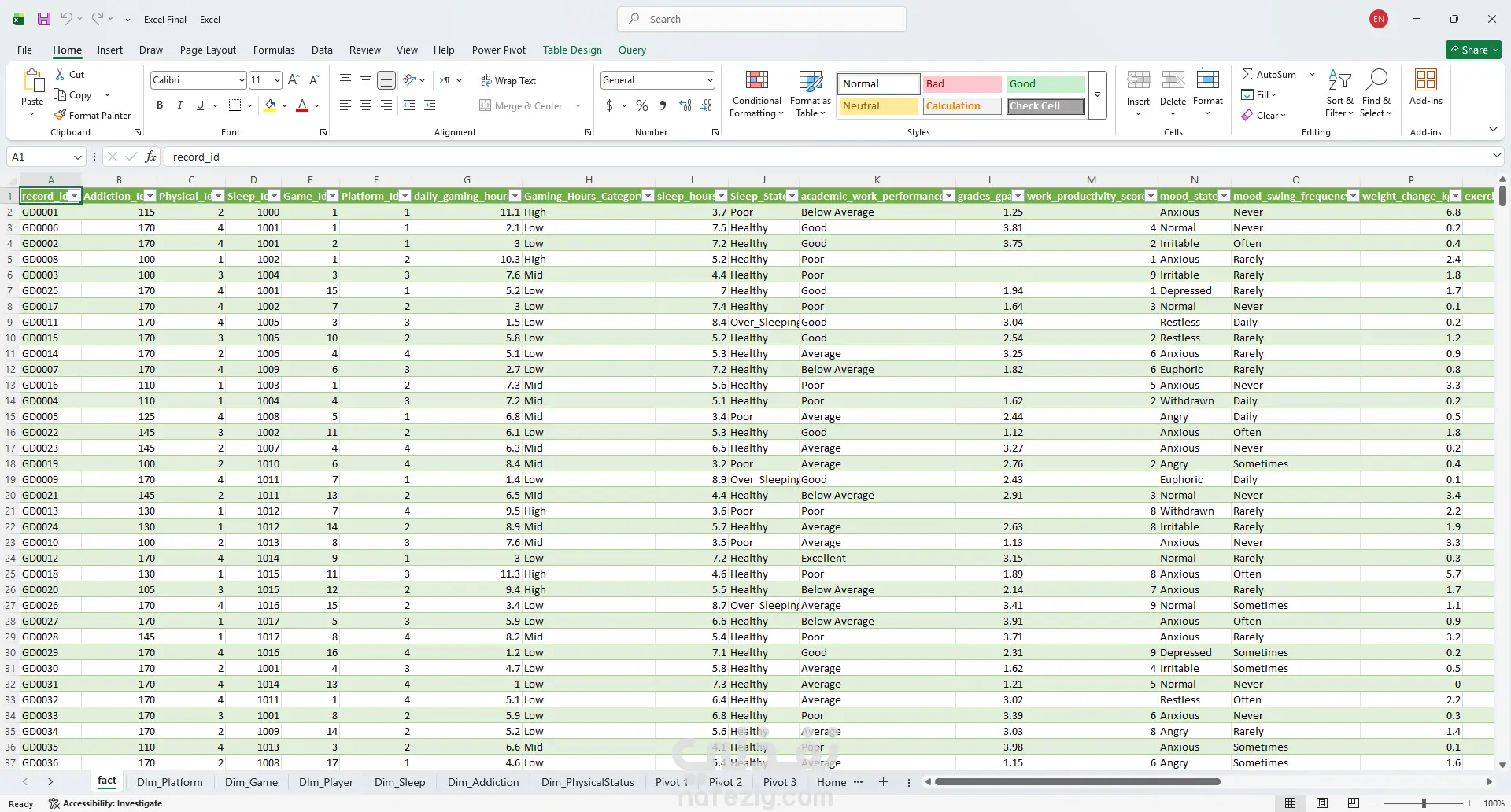
Task: Click the Paste clipboard icon
Action: pos(32,82)
